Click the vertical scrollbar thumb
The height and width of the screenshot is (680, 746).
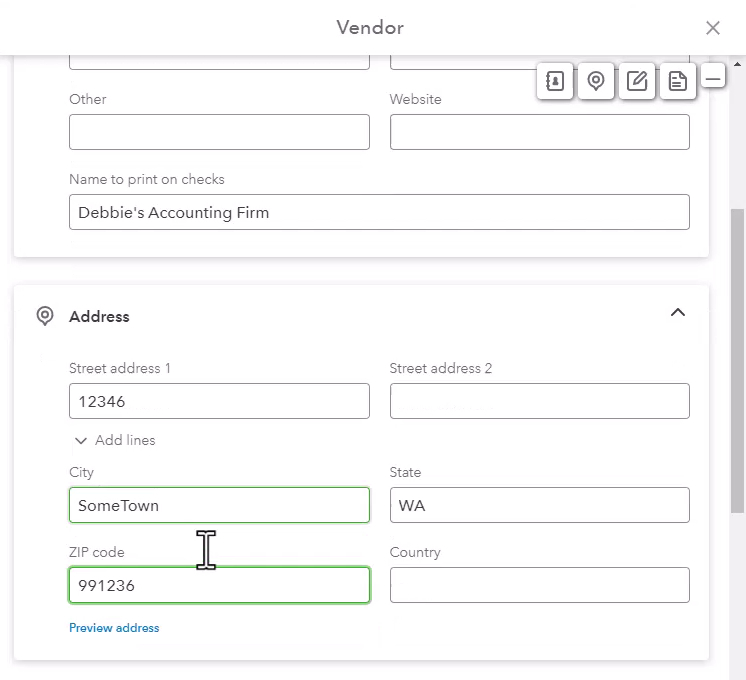click(x=737, y=360)
